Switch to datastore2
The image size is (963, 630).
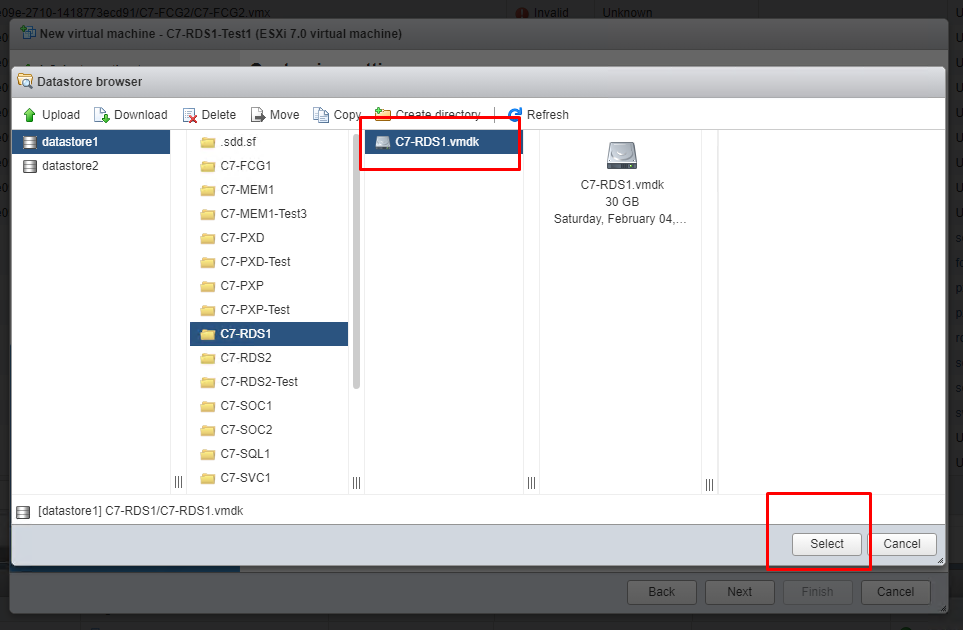pyautogui.click(x=70, y=166)
